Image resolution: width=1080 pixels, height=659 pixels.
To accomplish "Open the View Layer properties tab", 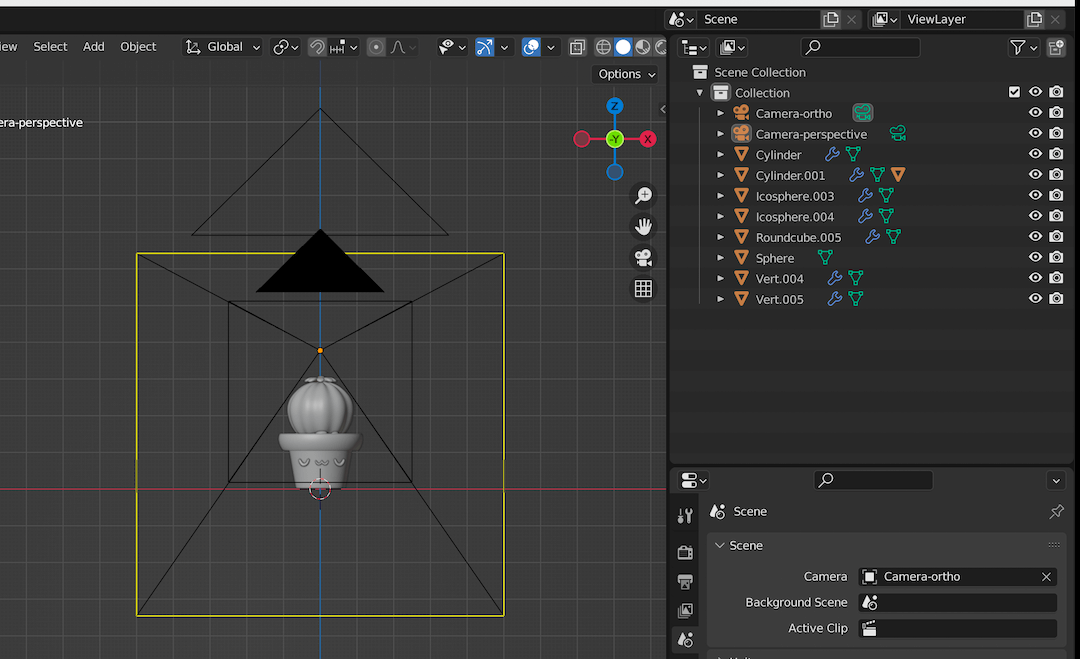I will 685,611.
